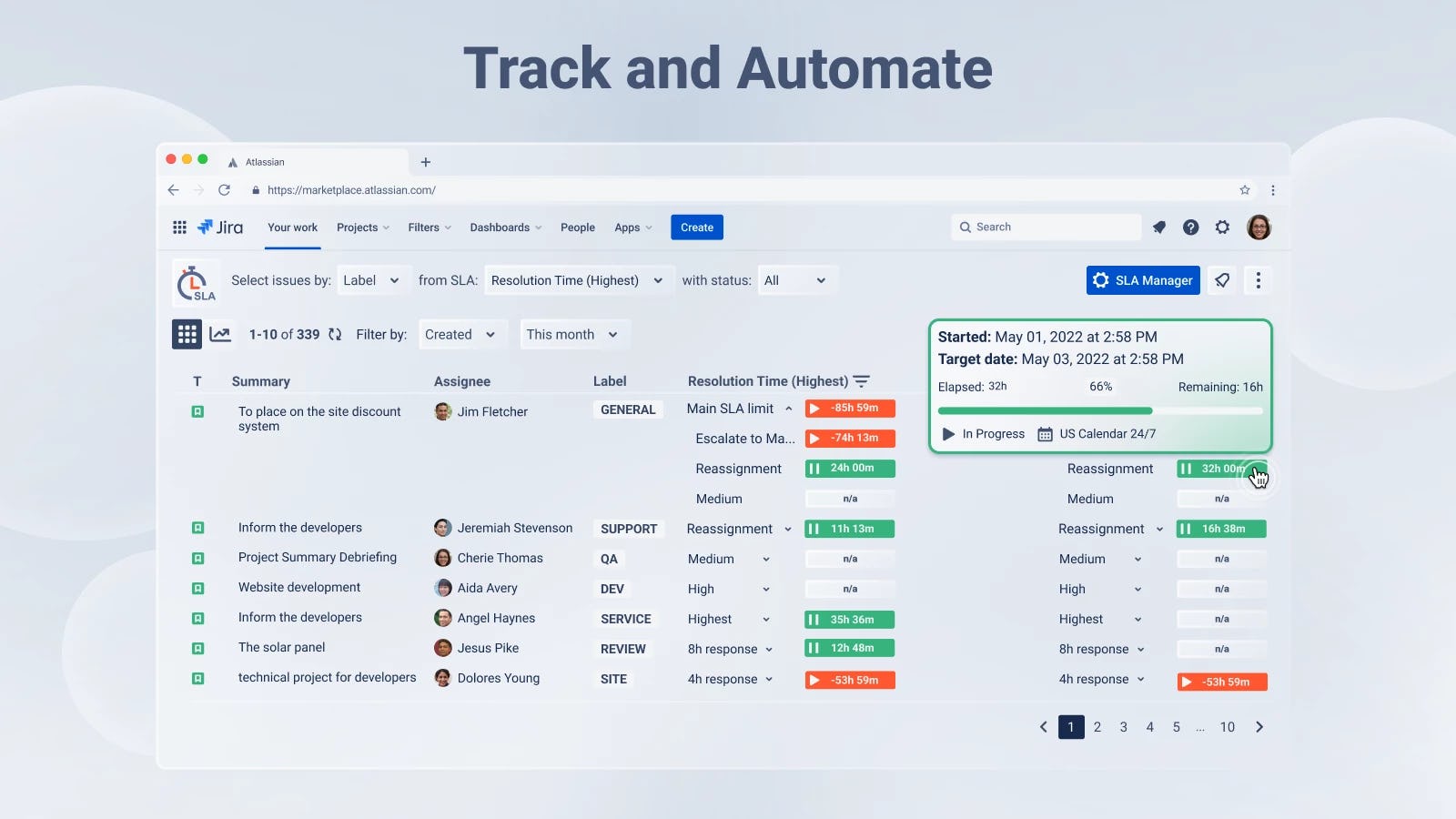1456x819 pixels.
Task: Switch to the chart view icon
Action: [219, 334]
